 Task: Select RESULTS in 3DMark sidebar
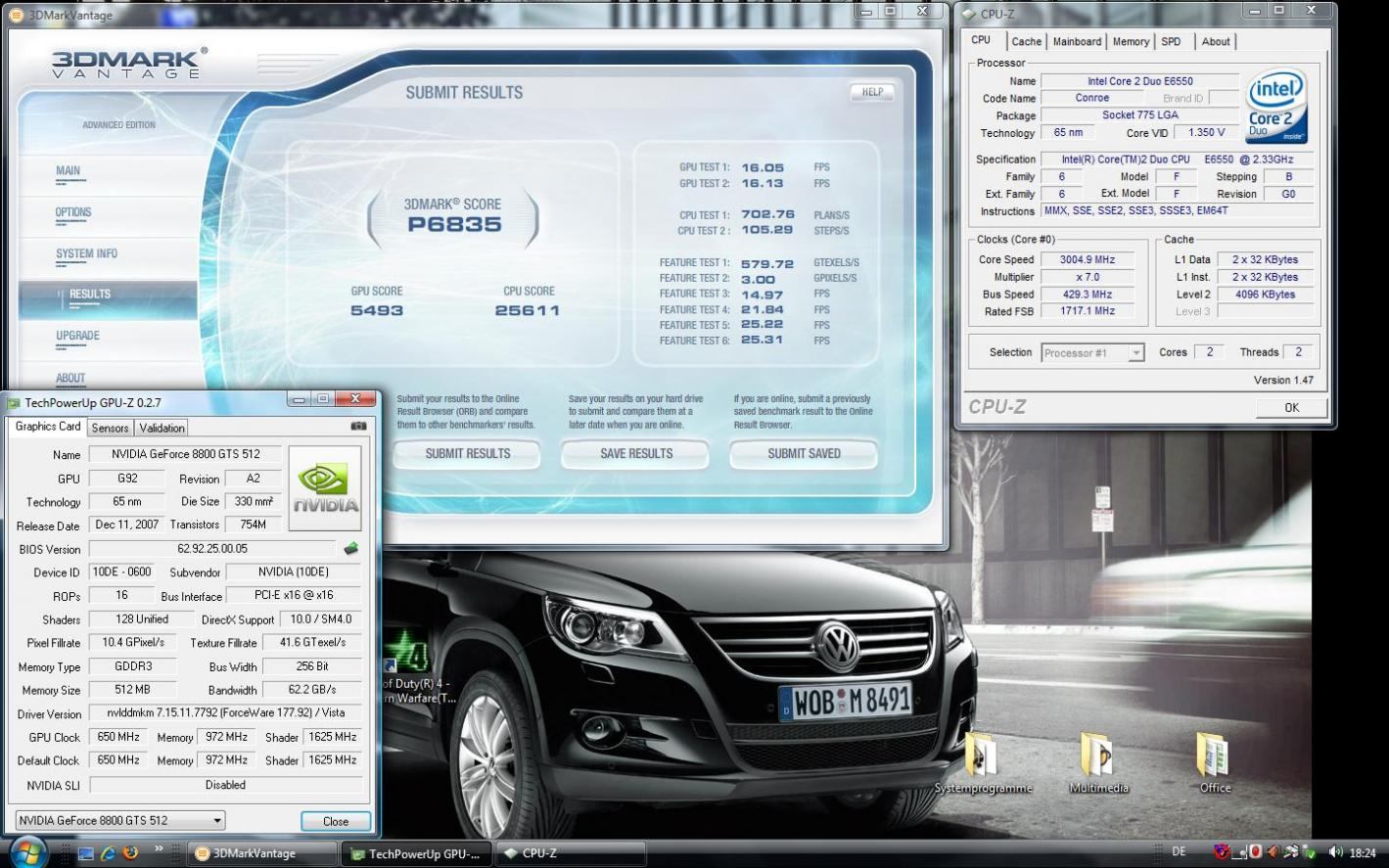108,298
